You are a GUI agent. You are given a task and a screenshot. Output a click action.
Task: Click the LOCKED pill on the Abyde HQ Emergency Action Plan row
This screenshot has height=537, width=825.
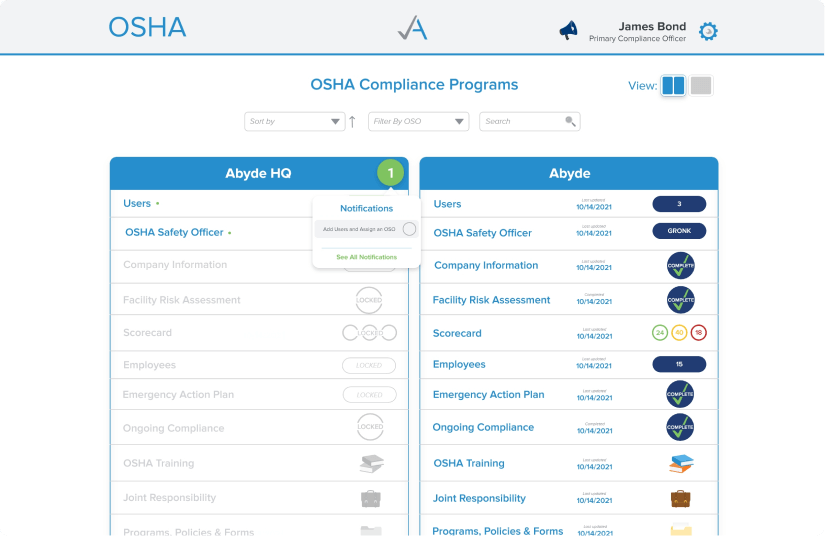tap(369, 394)
